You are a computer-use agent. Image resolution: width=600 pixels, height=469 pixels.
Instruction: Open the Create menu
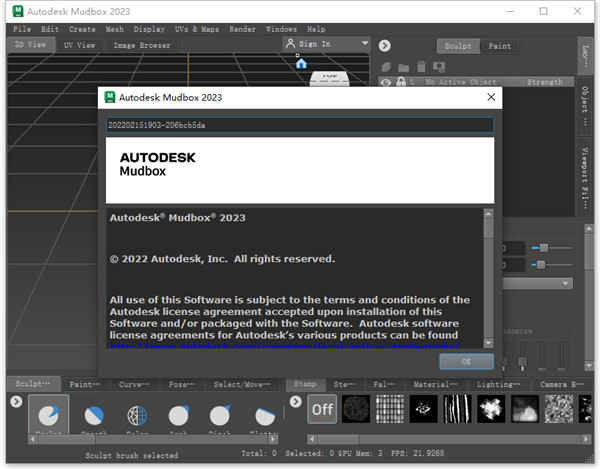[x=82, y=29]
